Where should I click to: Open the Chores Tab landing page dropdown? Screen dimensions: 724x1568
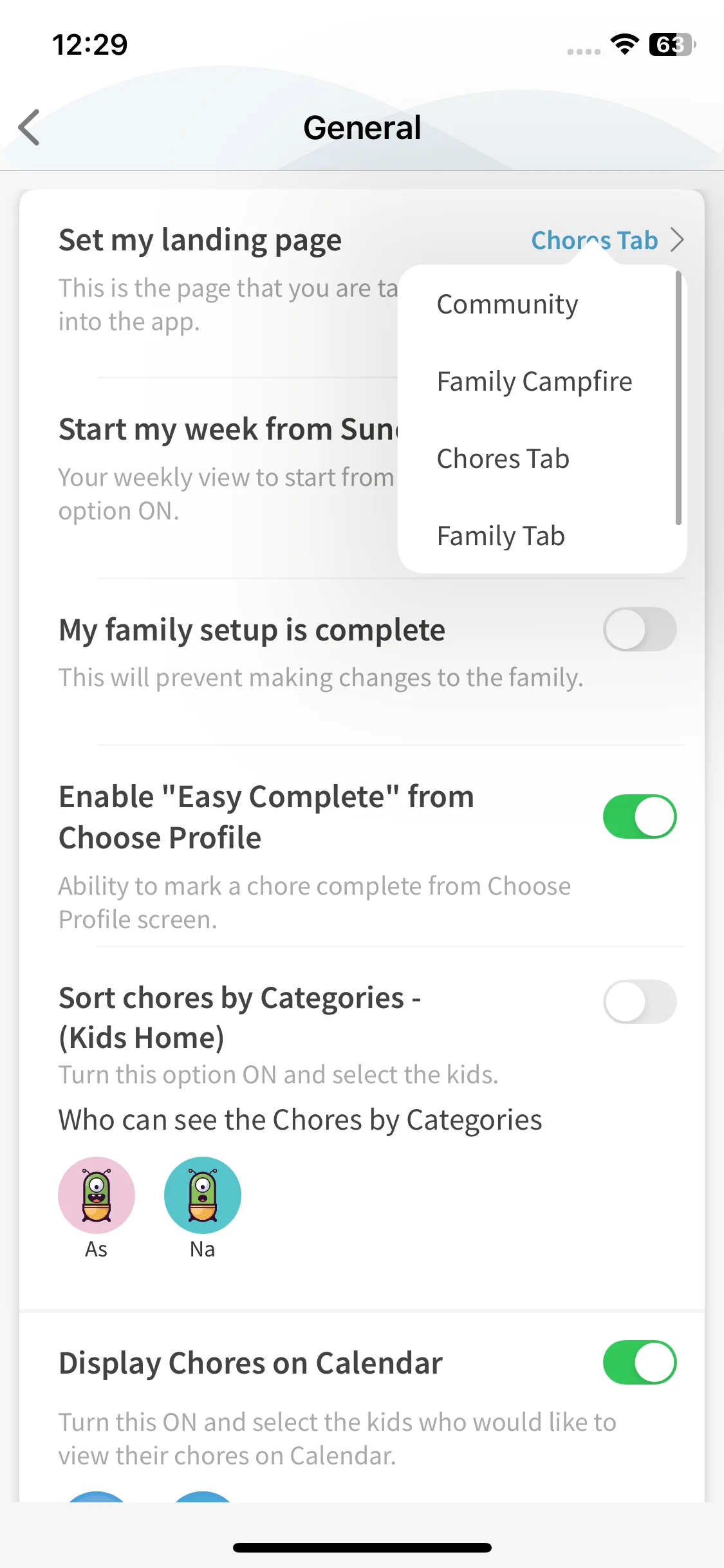[x=594, y=240]
